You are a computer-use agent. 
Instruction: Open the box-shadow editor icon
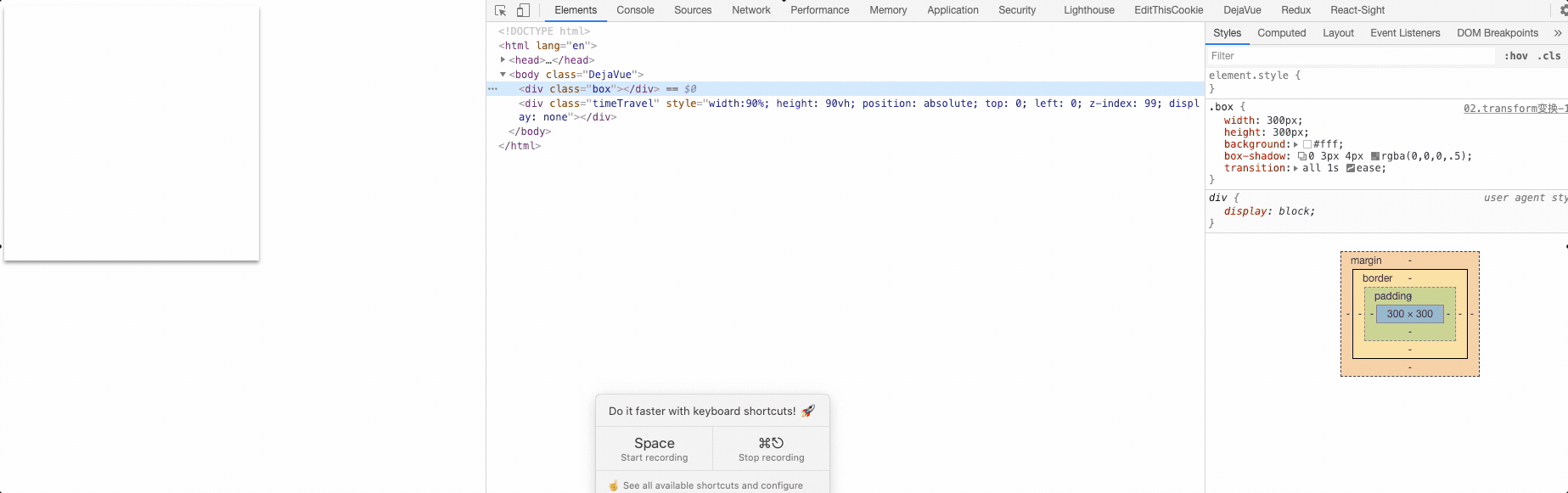[1301, 156]
